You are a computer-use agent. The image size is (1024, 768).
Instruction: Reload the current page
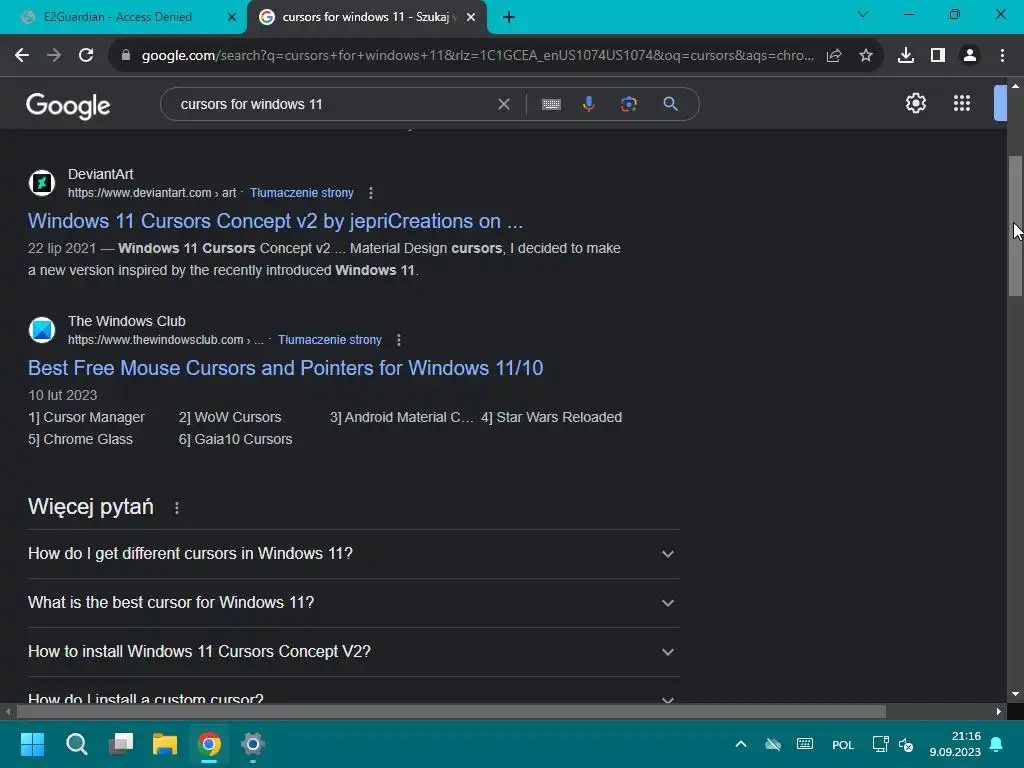point(86,56)
